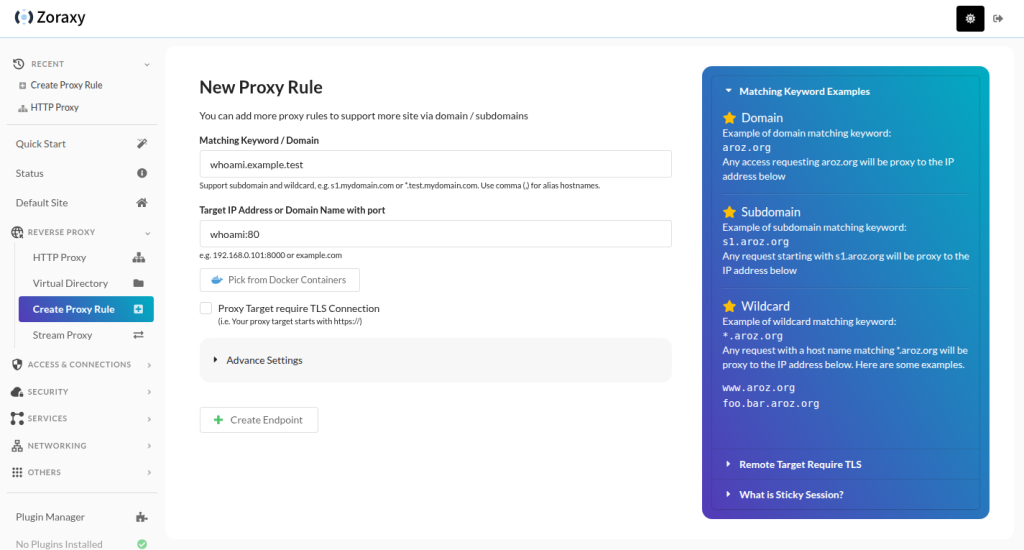Expand Security section chevron
This screenshot has height=550, width=1024.
click(x=149, y=392)
